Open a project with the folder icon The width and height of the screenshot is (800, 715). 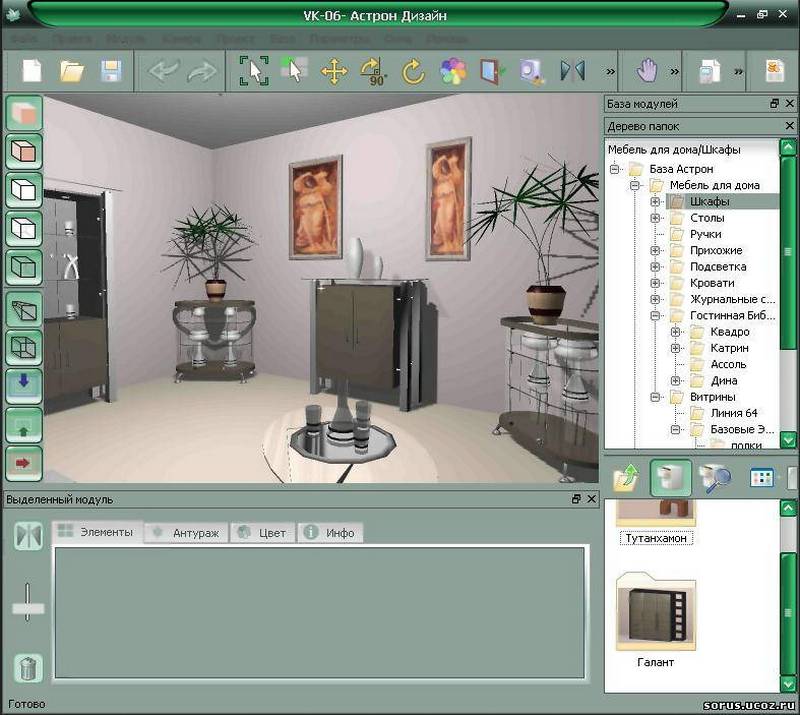coord(72,71)
